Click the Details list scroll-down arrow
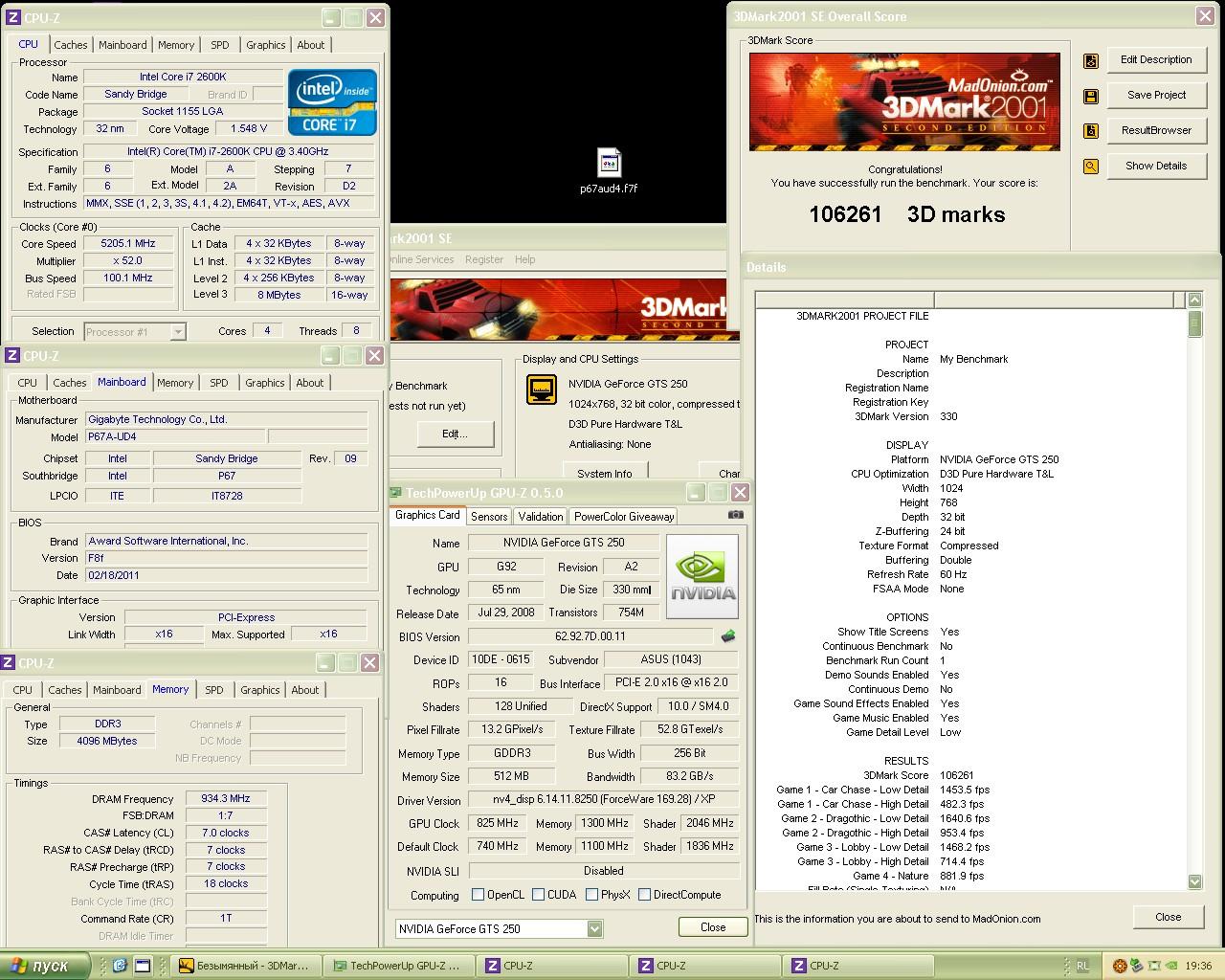 (1194, 881)
